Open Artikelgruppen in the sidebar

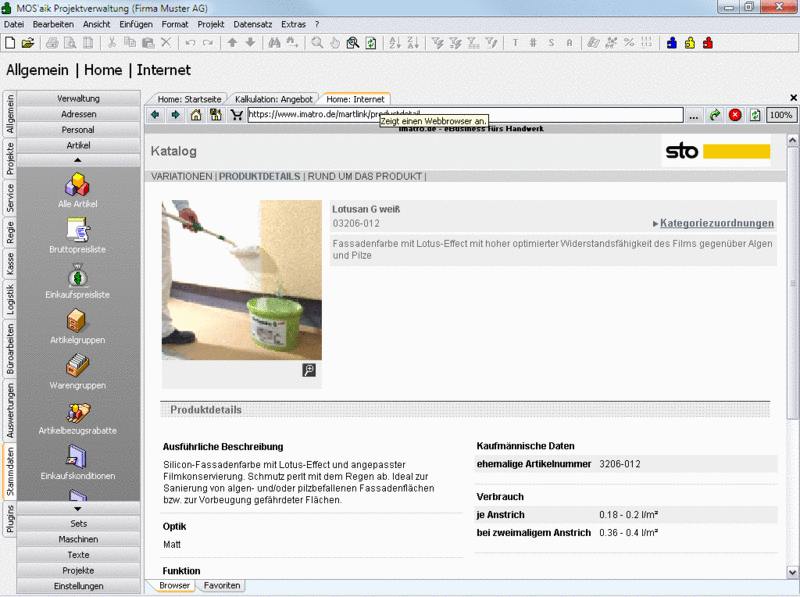tap(78, 327)
